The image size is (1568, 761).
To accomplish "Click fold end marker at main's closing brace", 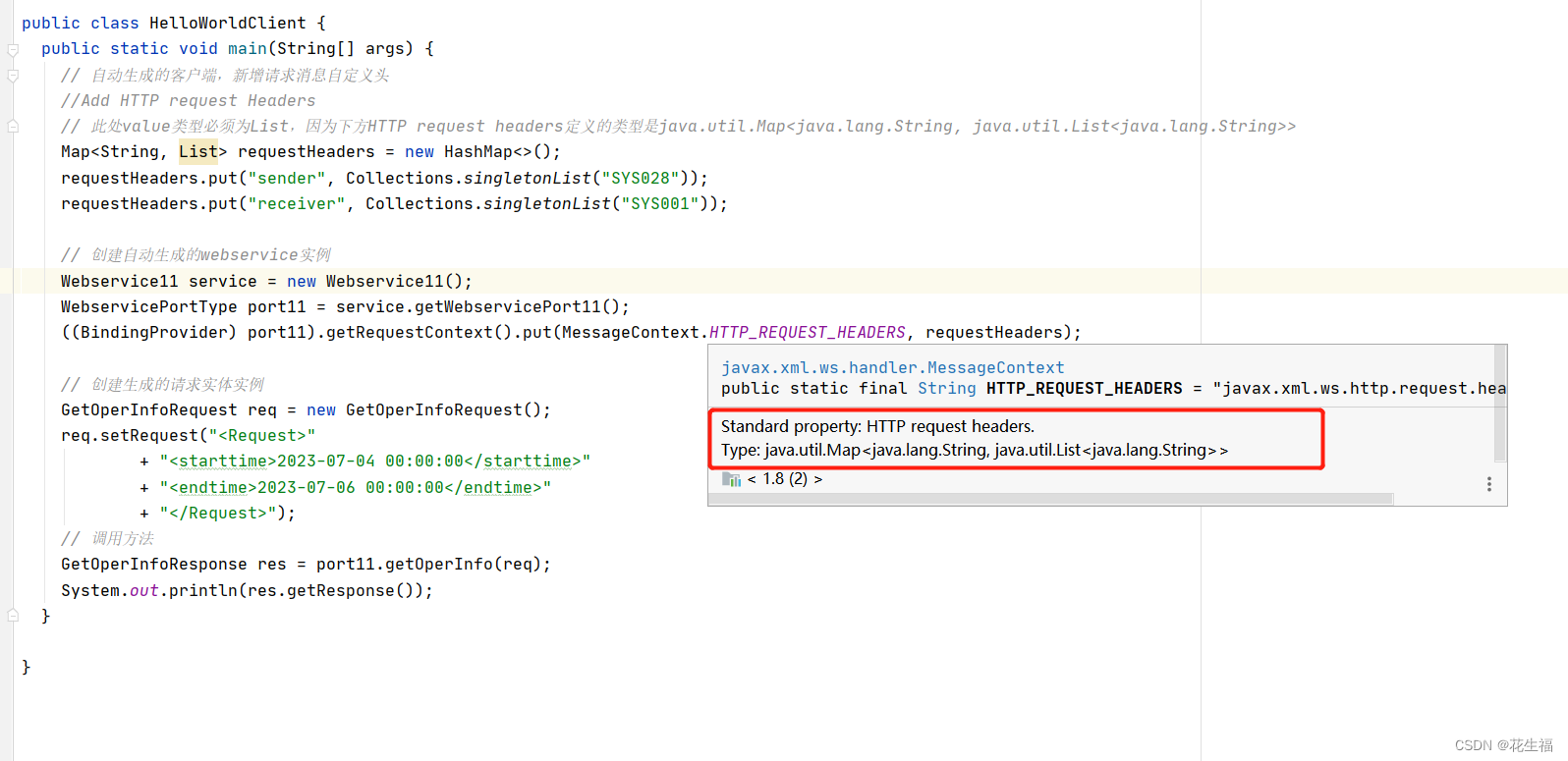I will coord(13,616).
